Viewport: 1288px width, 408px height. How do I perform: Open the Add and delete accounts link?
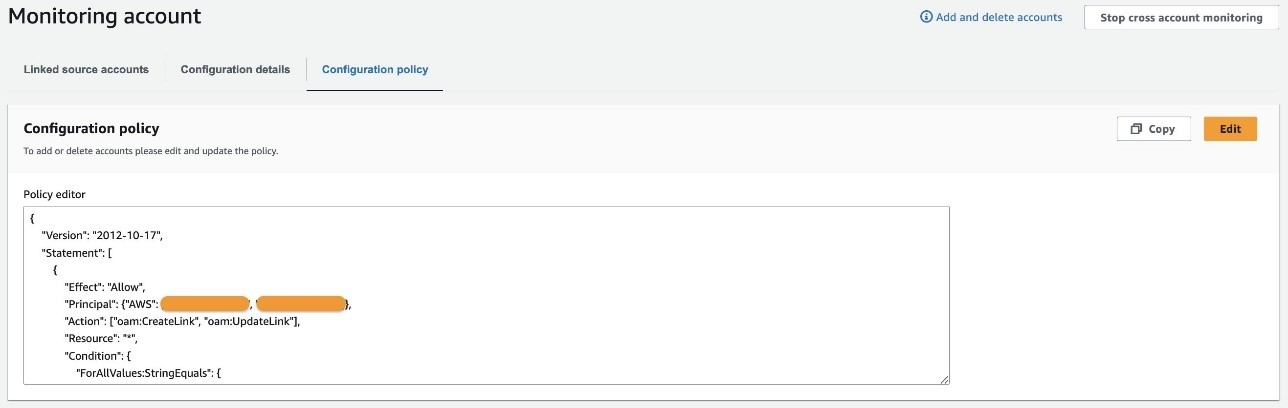click(x=998, y=17)
